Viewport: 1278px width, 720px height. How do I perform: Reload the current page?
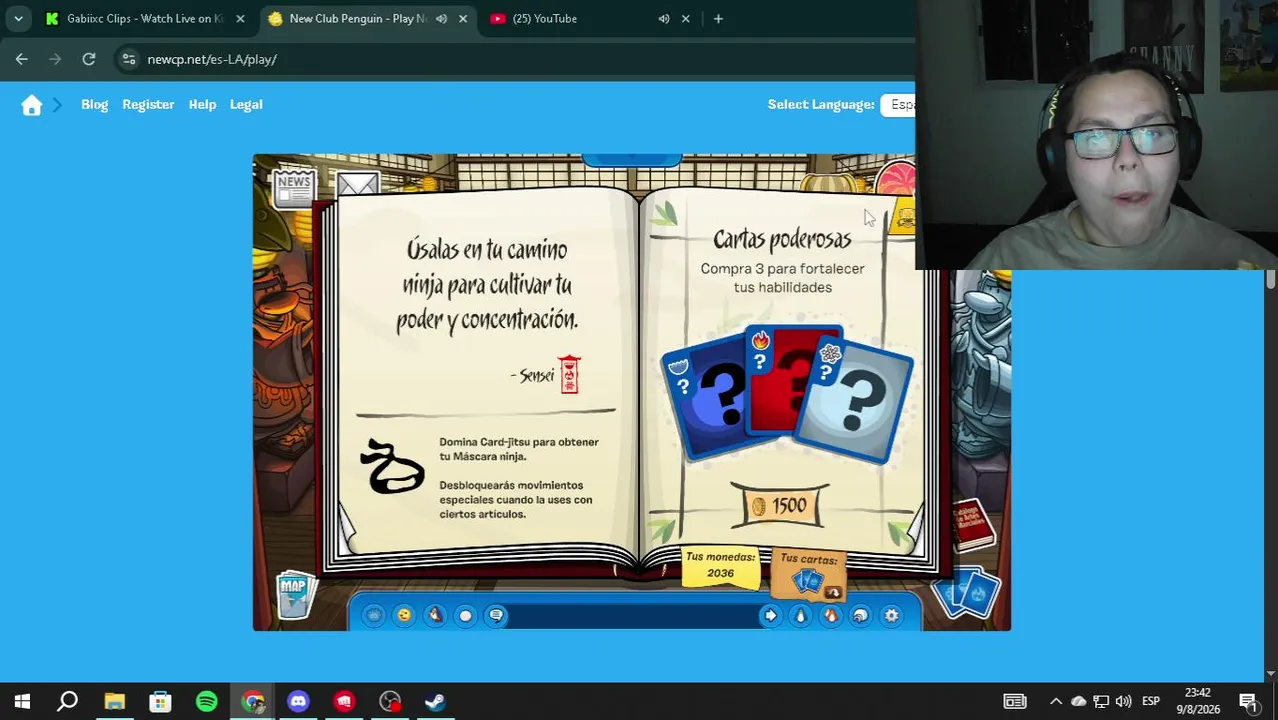coord(89,59)
